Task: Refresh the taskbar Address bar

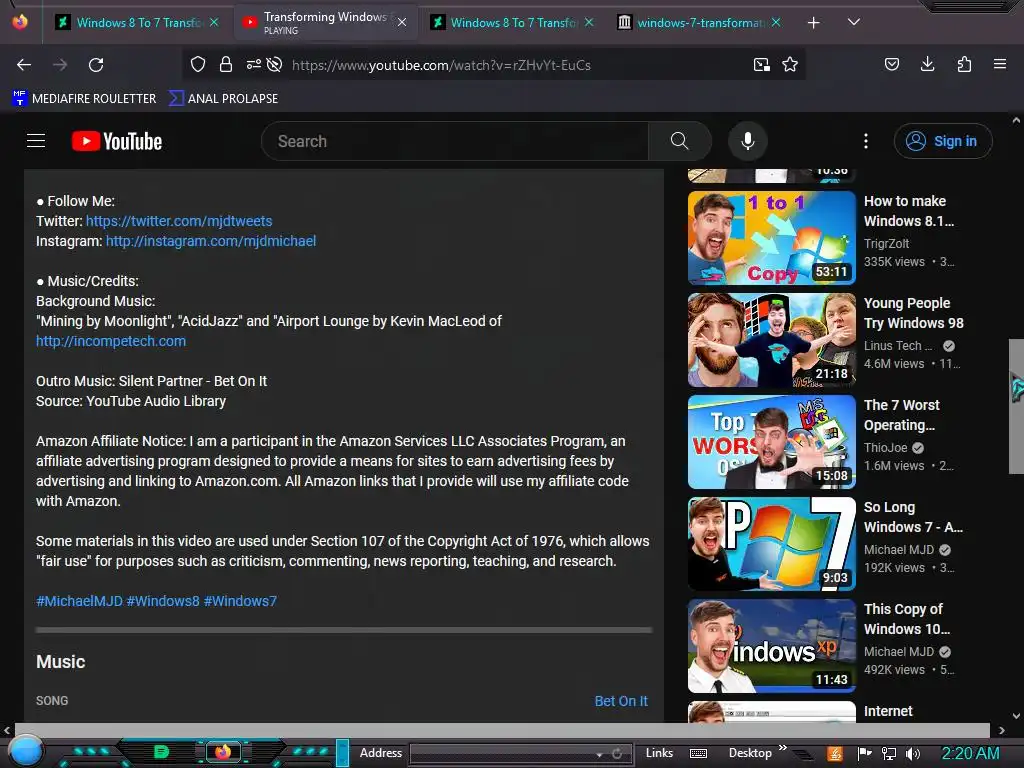Action: [x=616, y=754]
